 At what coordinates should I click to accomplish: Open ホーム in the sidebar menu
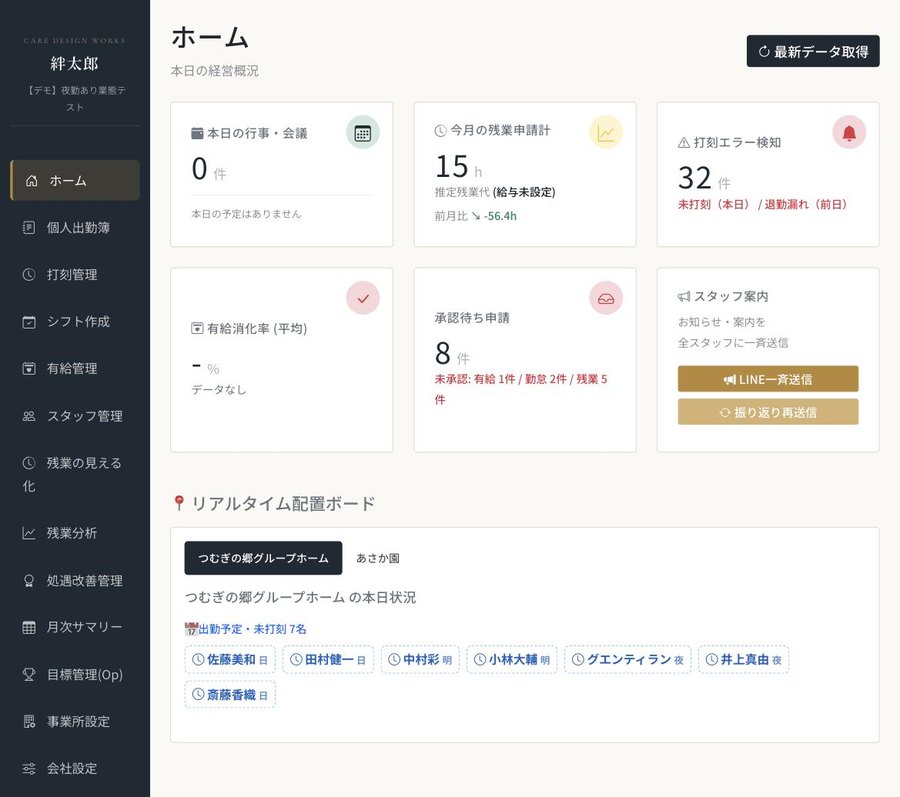75,181
